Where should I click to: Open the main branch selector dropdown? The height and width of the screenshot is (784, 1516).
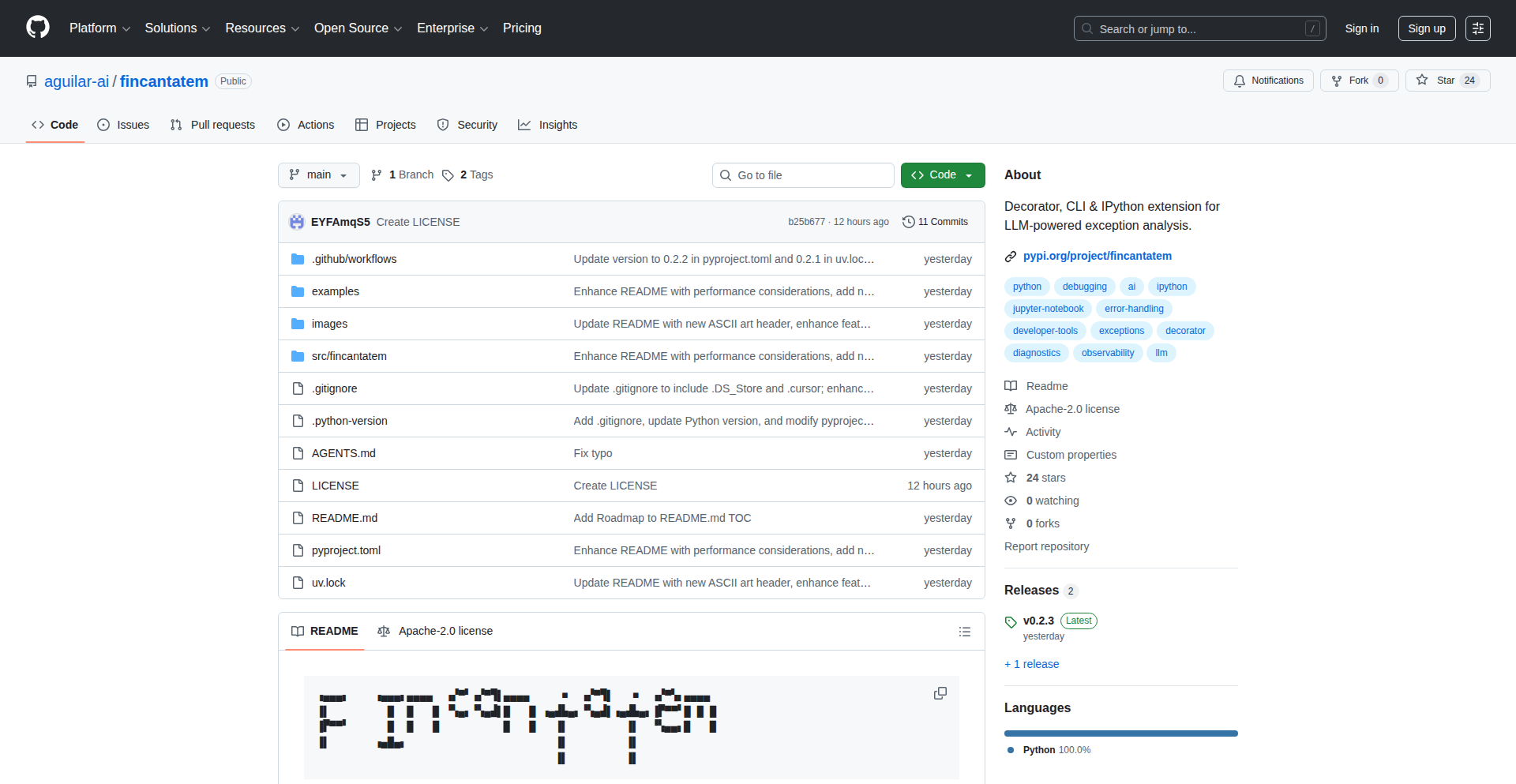click(x=319, y=175)
